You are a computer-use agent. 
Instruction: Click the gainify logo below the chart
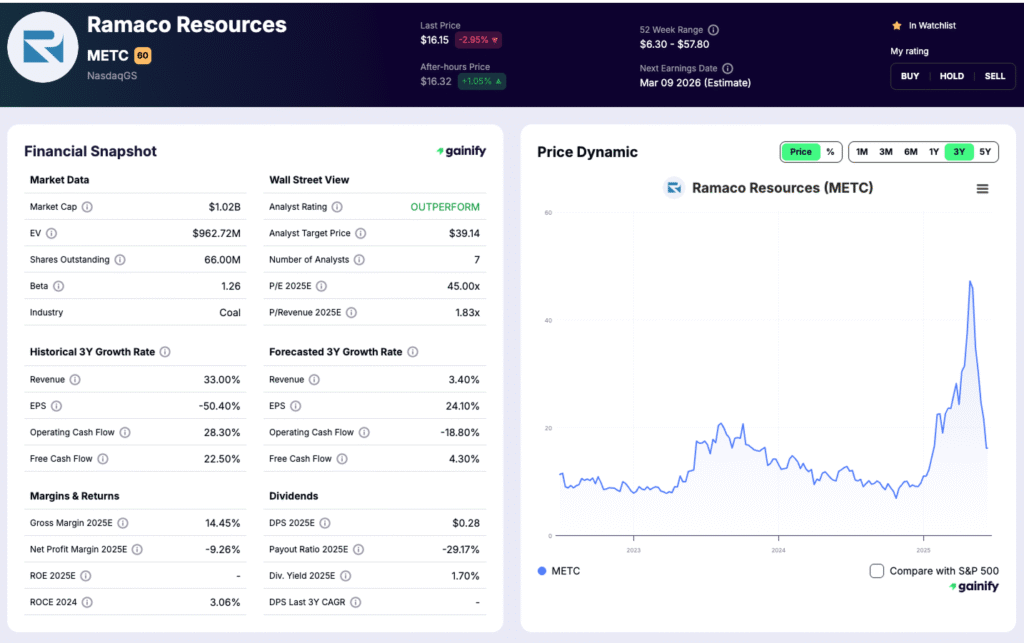tap(975, 587)
